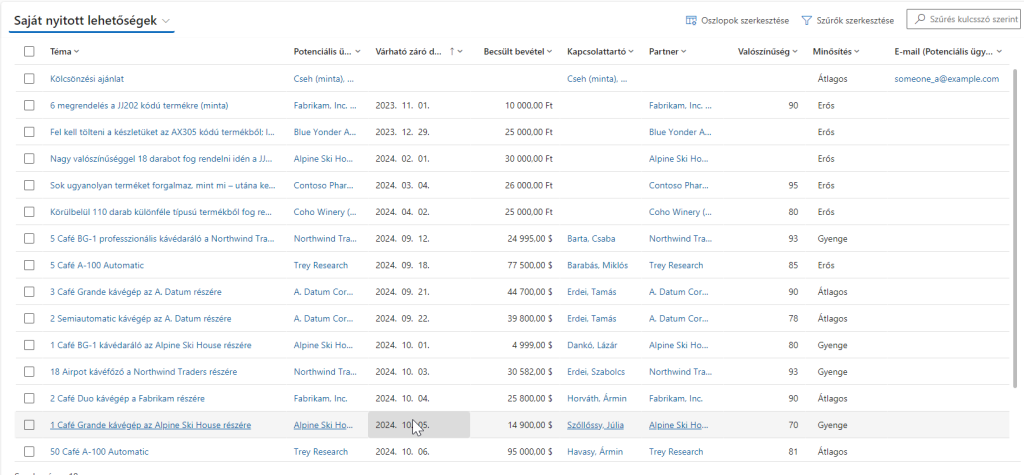Open 1 Café BG-1 kávédaráló Alpine Ski House
Screen dimensions: 1024x475
coord(151,345)
